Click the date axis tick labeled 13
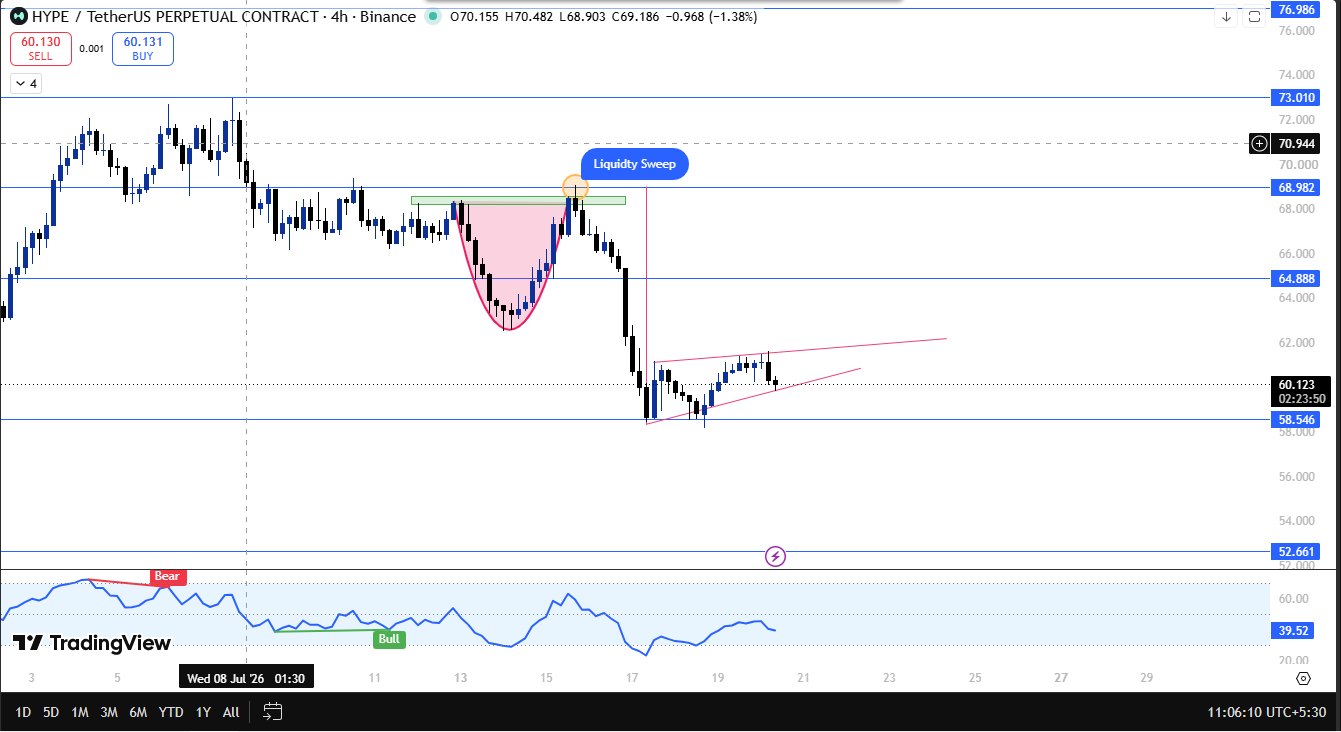Screen dimensions: 1341x732 460,678
